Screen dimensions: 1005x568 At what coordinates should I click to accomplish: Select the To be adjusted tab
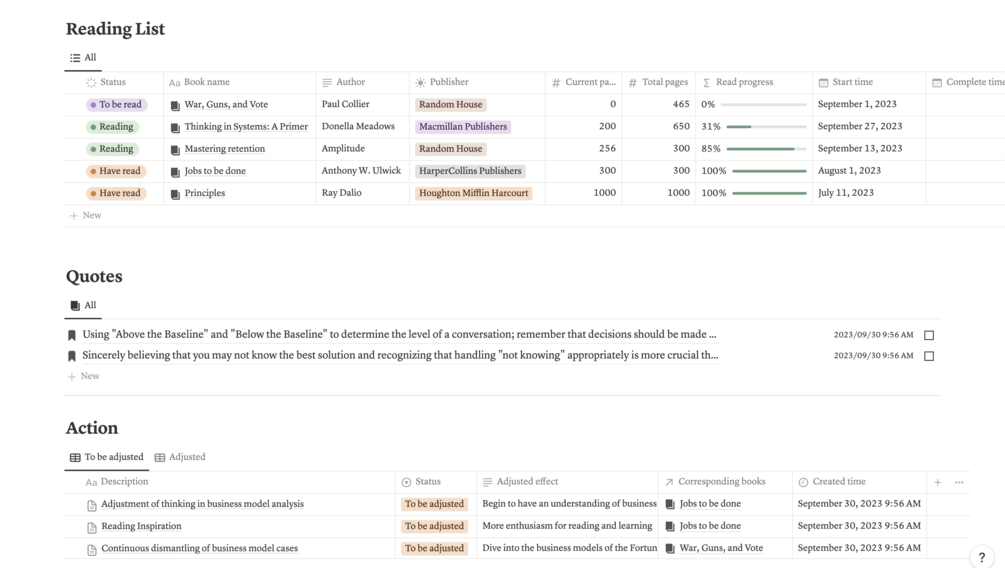106,457
